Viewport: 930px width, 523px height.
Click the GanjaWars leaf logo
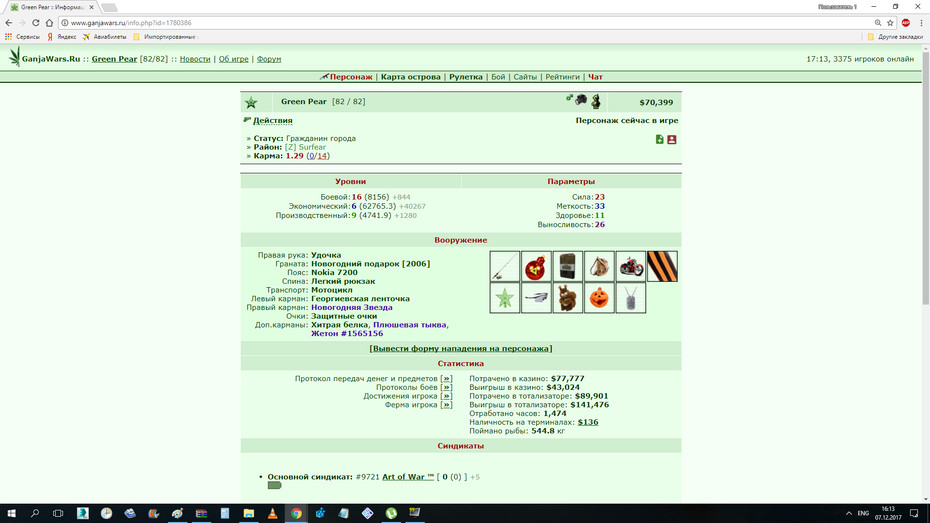(14, 58)
